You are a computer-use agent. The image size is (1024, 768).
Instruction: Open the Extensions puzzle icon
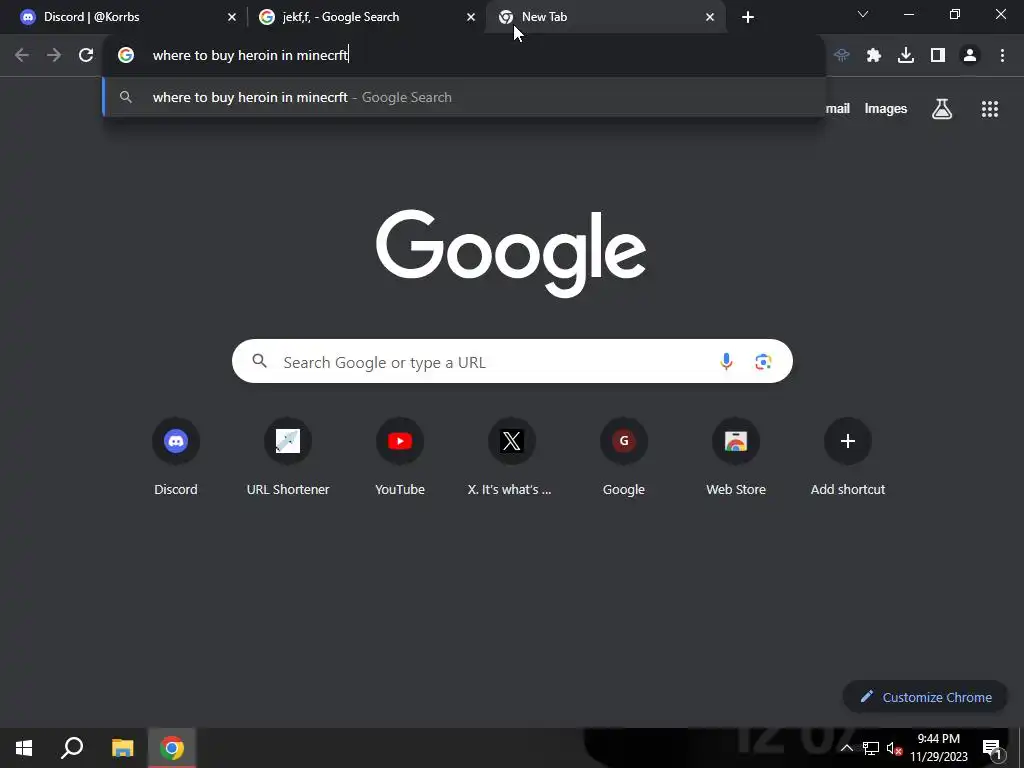(874, 56)
